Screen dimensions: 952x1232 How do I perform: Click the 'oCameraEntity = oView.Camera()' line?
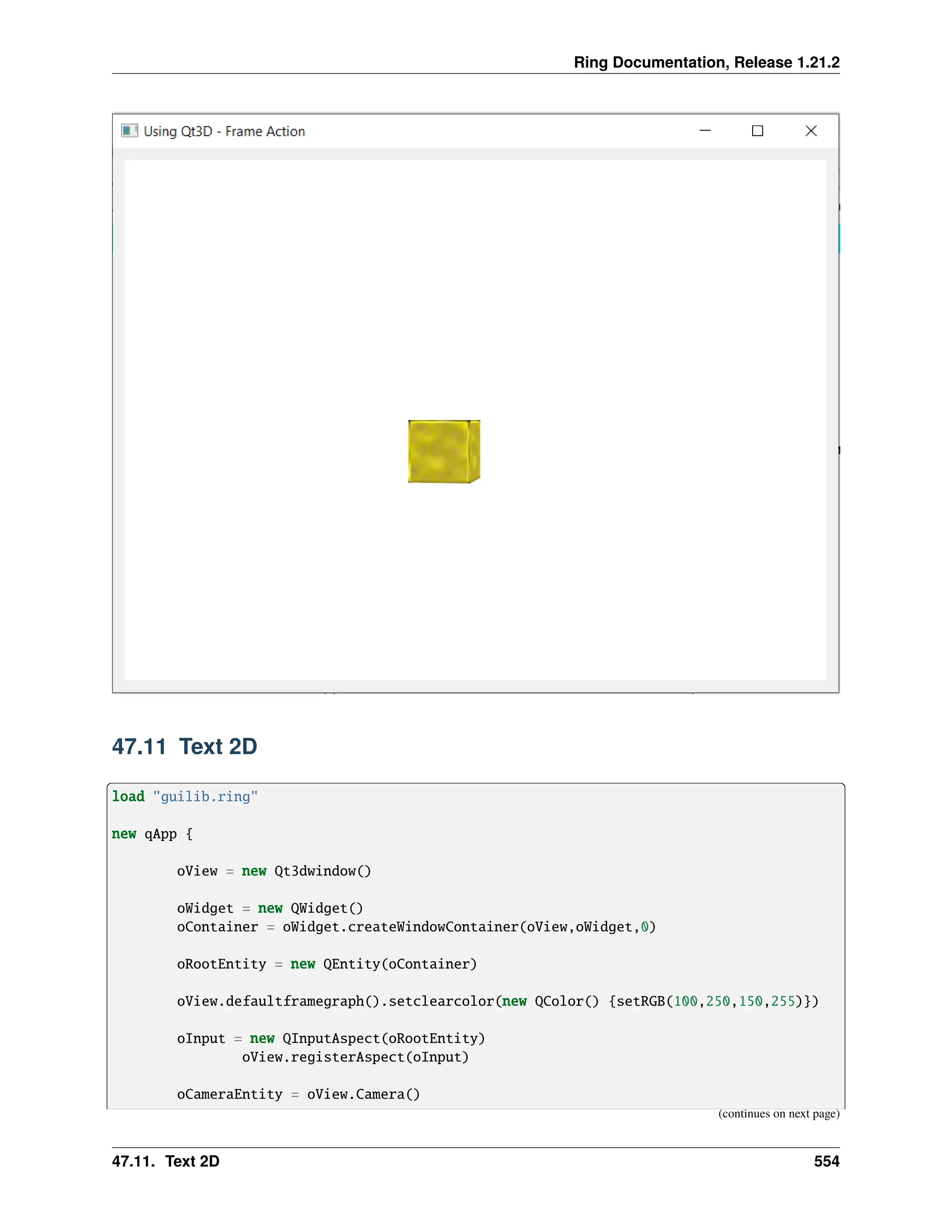298,1094
